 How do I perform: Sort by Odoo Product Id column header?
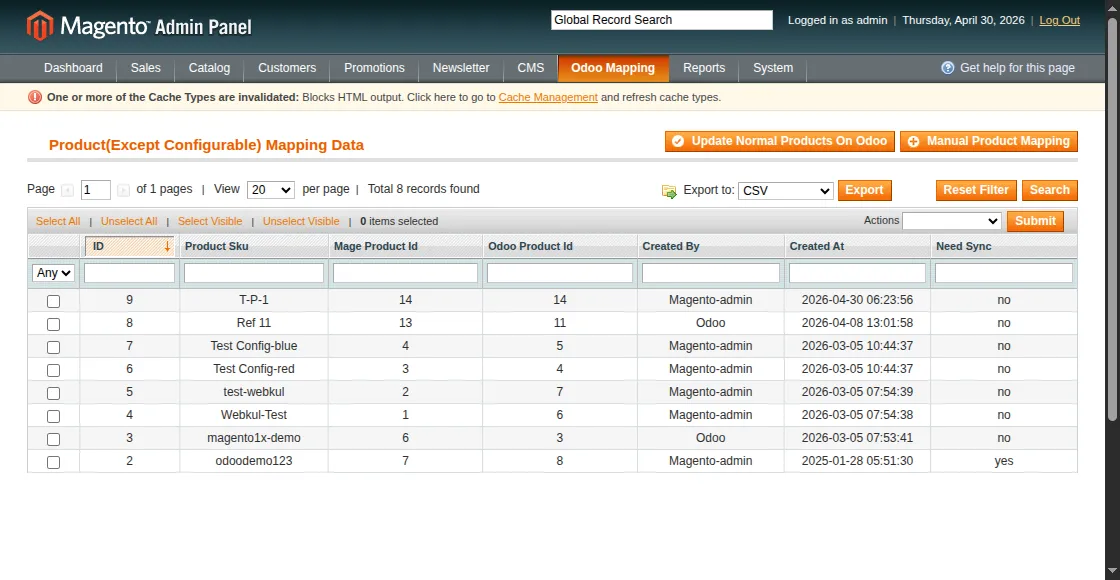[531, 246]
